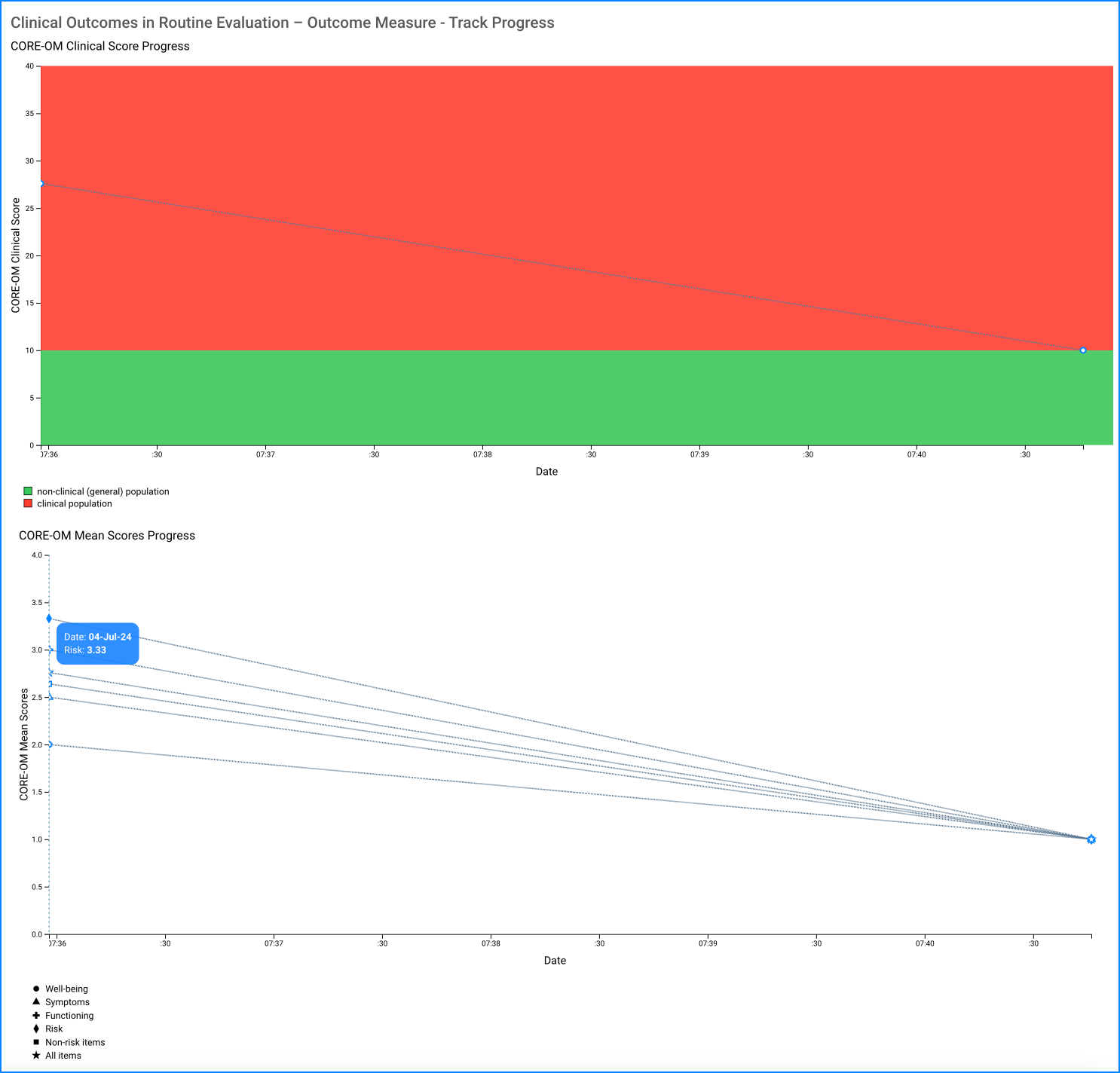Screen dimensions: 1120x1073
Task: Click the '07:40' tick on the mean scores chart
Action: 925,943
